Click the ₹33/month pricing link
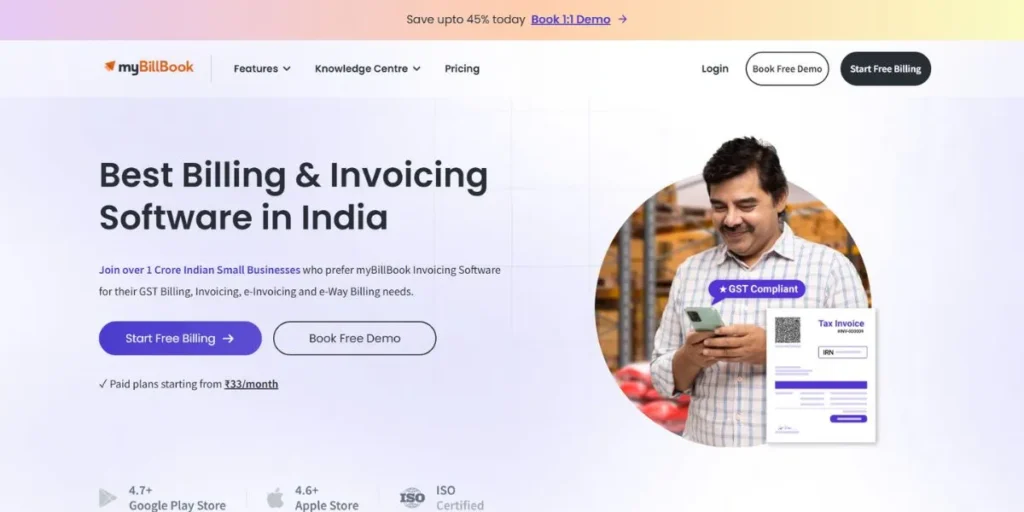The height and width of the screenshot is (512, 1024). tap(251, 384)
